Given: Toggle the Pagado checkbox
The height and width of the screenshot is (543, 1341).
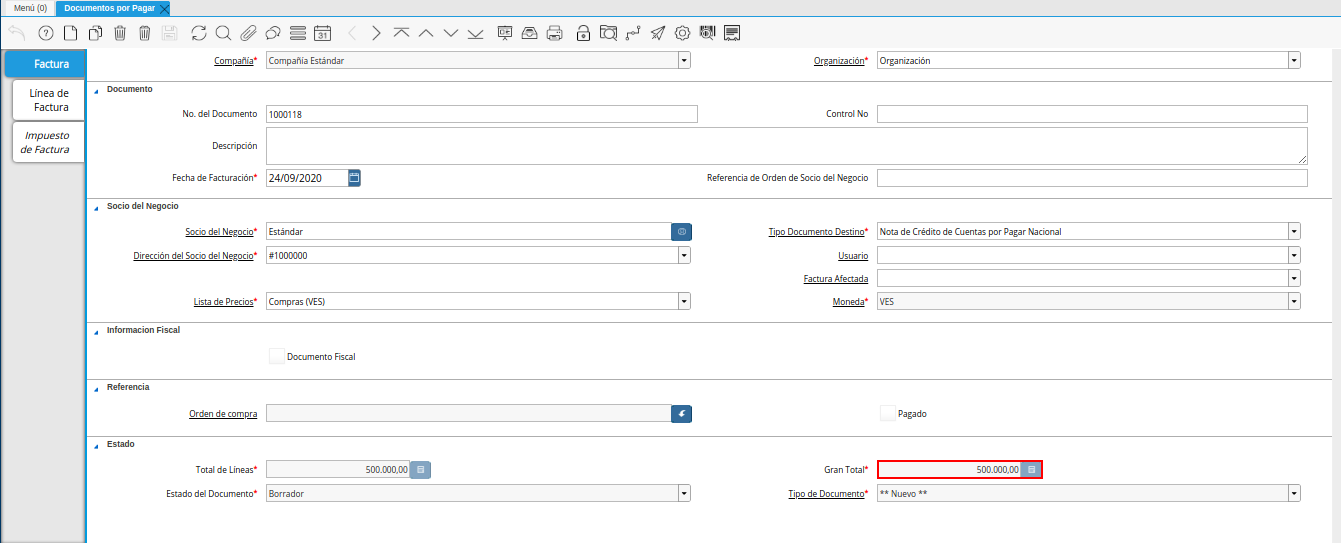Looking at the screenshot, I should point(887,413).
